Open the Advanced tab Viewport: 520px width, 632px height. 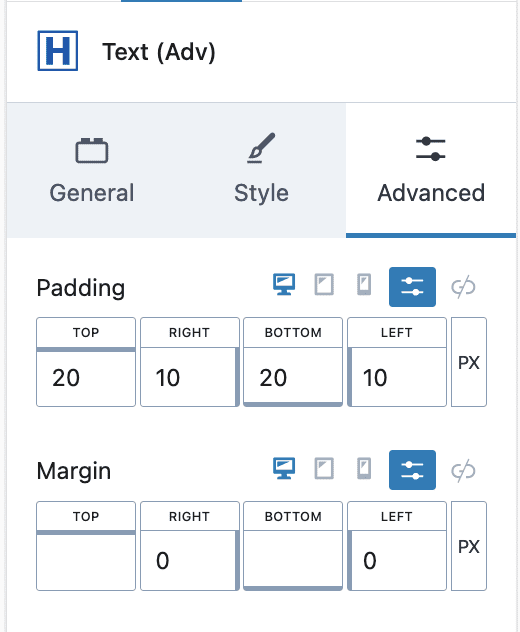click(431, 170)
